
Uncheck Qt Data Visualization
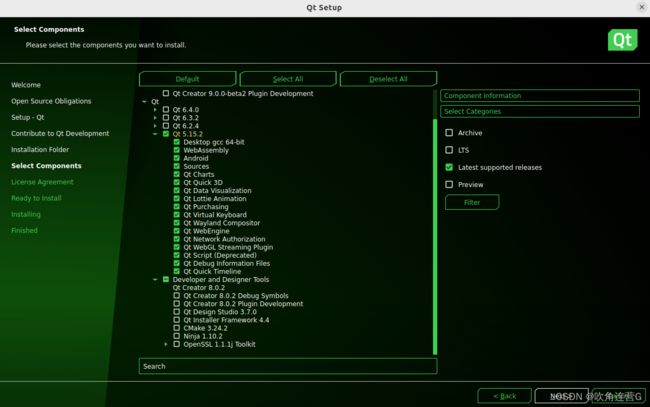pyautogui.click(x=177, y=190)
